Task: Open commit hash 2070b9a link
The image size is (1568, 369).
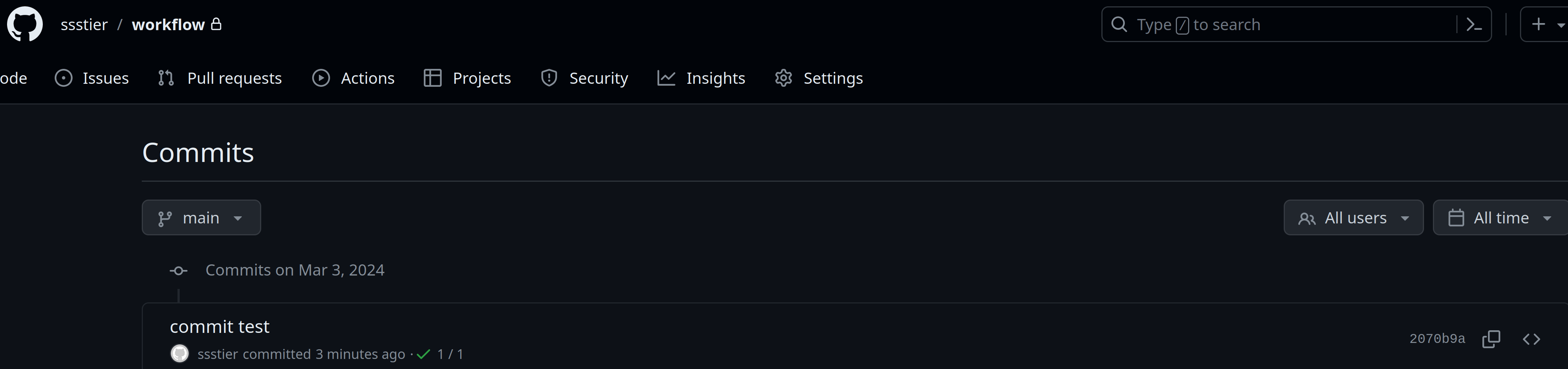Action: (1437, 339)
